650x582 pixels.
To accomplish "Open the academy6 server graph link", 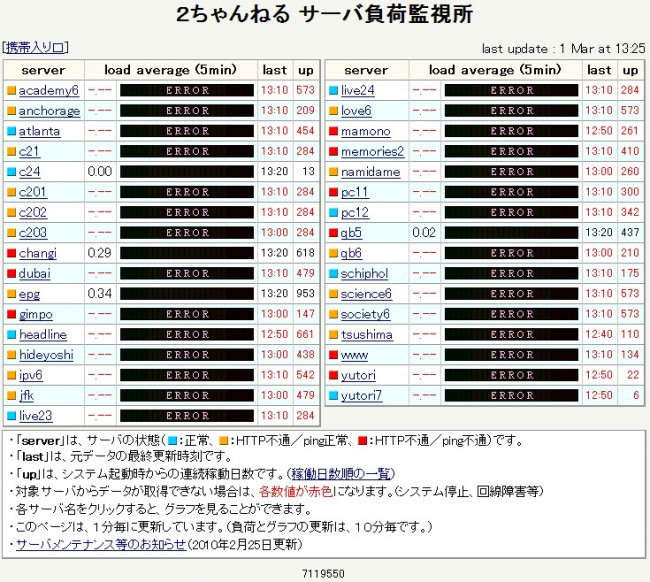I will (49, 90).
